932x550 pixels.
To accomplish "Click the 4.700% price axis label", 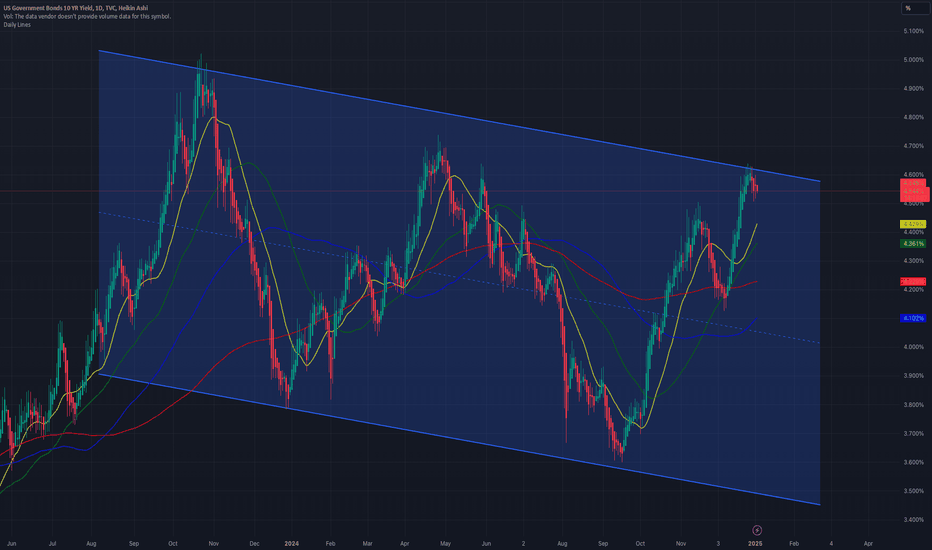I will pos(913,146).
